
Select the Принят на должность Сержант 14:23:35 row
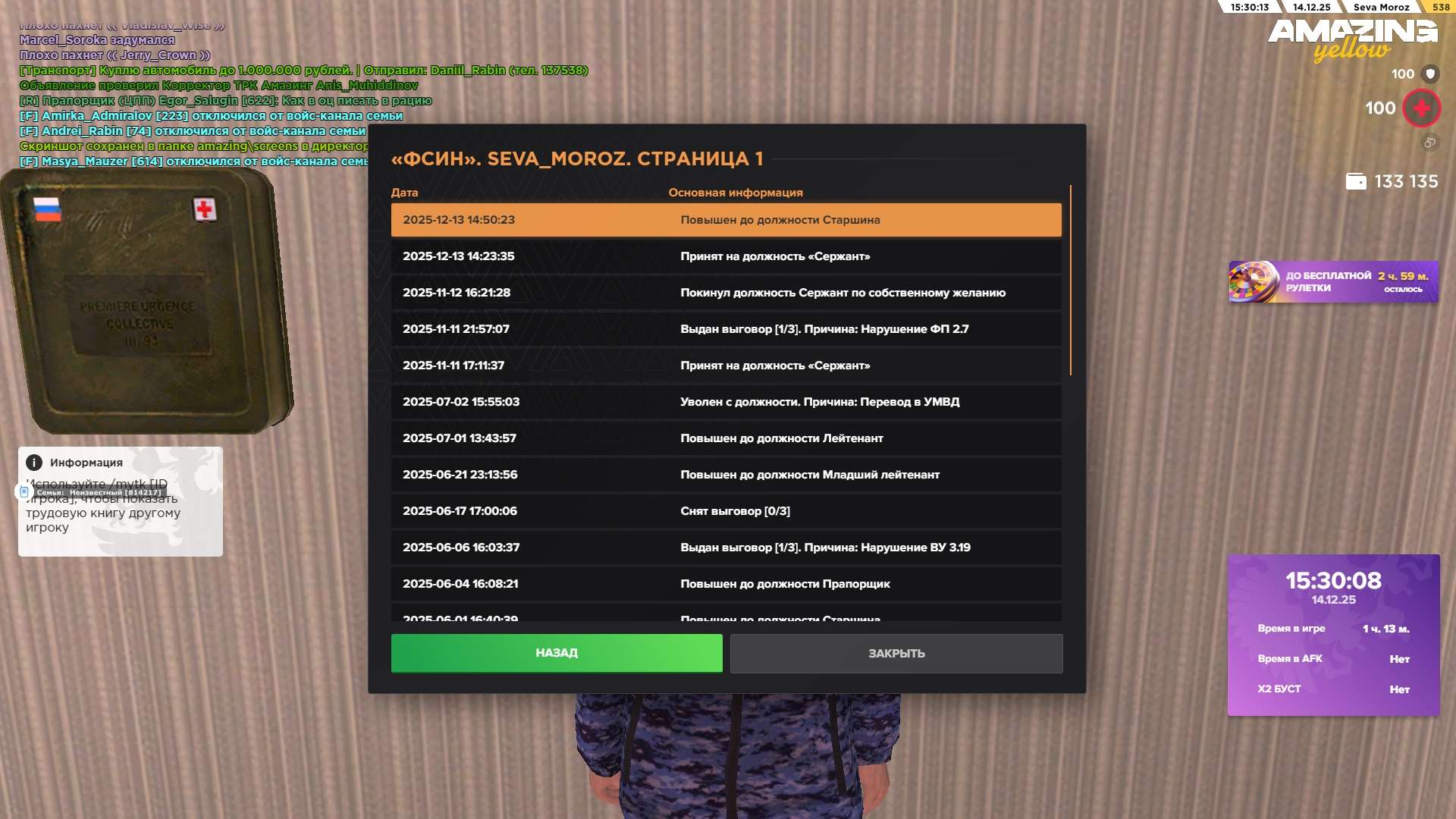pos(726,256)
